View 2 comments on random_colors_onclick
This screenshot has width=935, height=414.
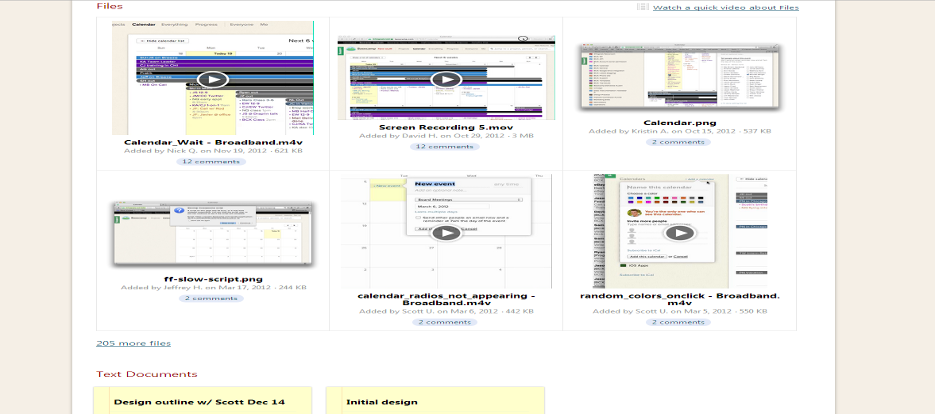(677, 322)
